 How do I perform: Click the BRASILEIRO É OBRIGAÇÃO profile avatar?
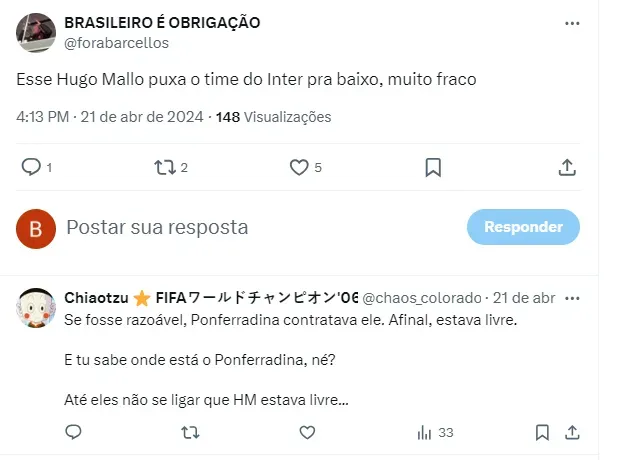[36, 32]
